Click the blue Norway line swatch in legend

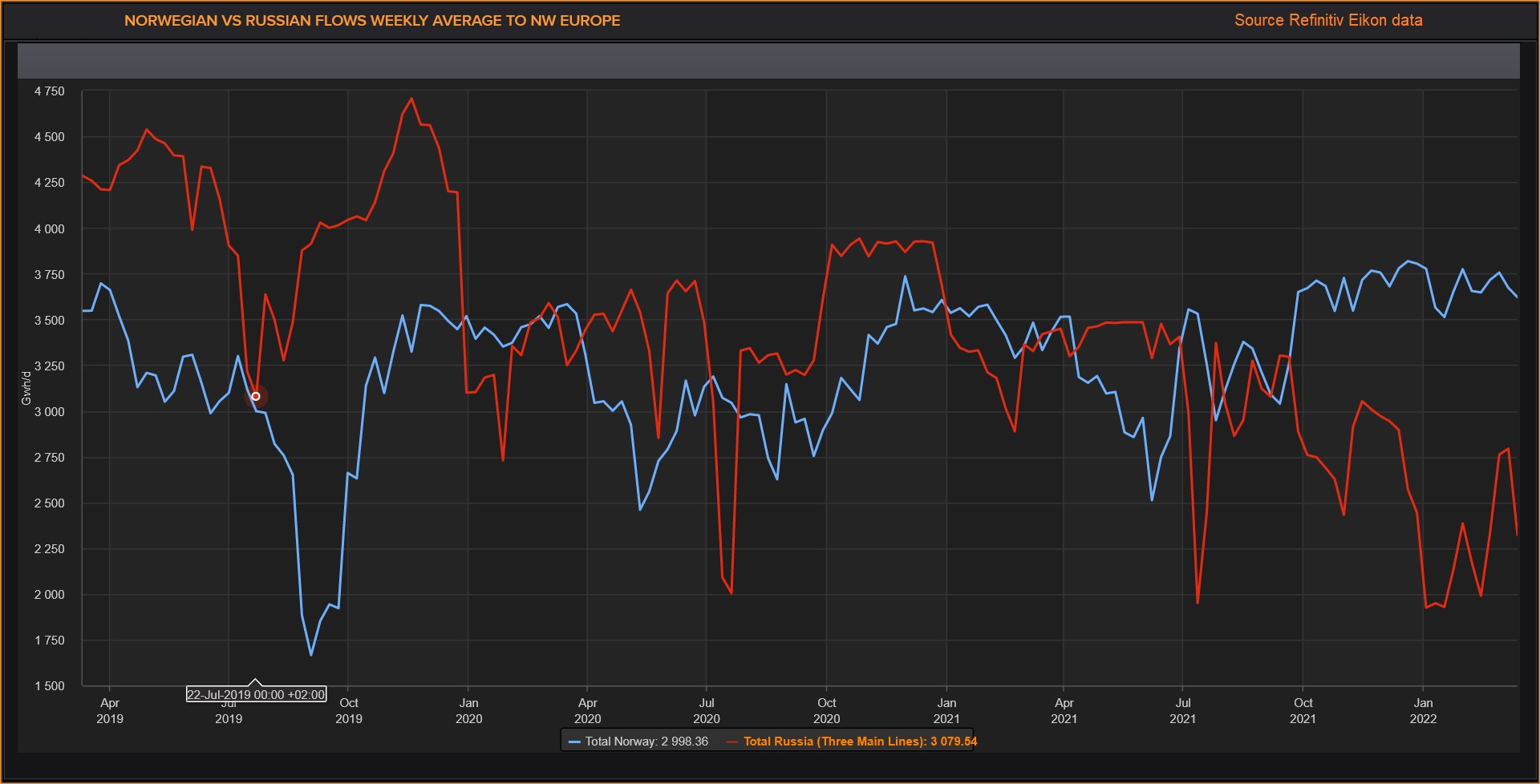click(x=574, y=742)
